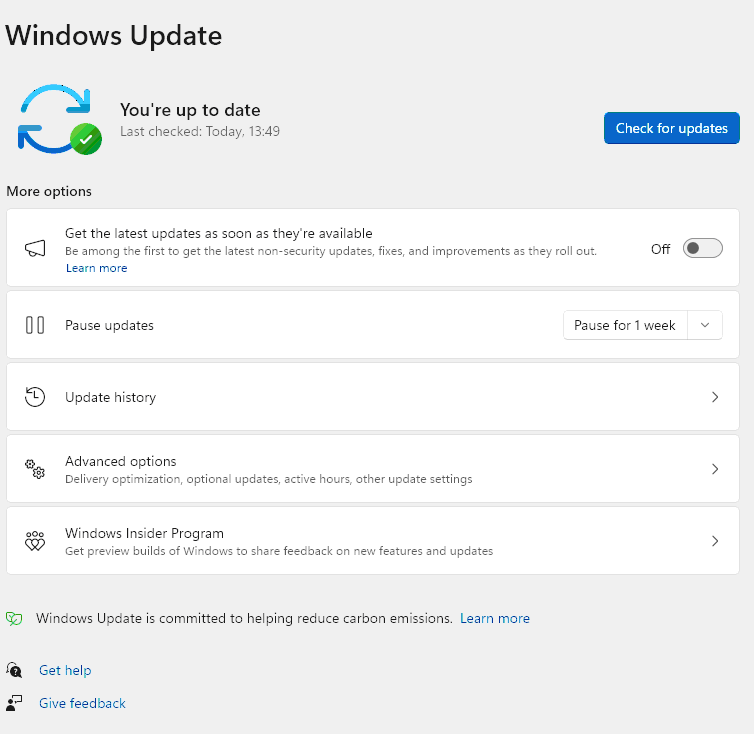The height and width of the screenshot is (734, 754).
Task: Click the Pause updates label
Action: tap(109, 325)
